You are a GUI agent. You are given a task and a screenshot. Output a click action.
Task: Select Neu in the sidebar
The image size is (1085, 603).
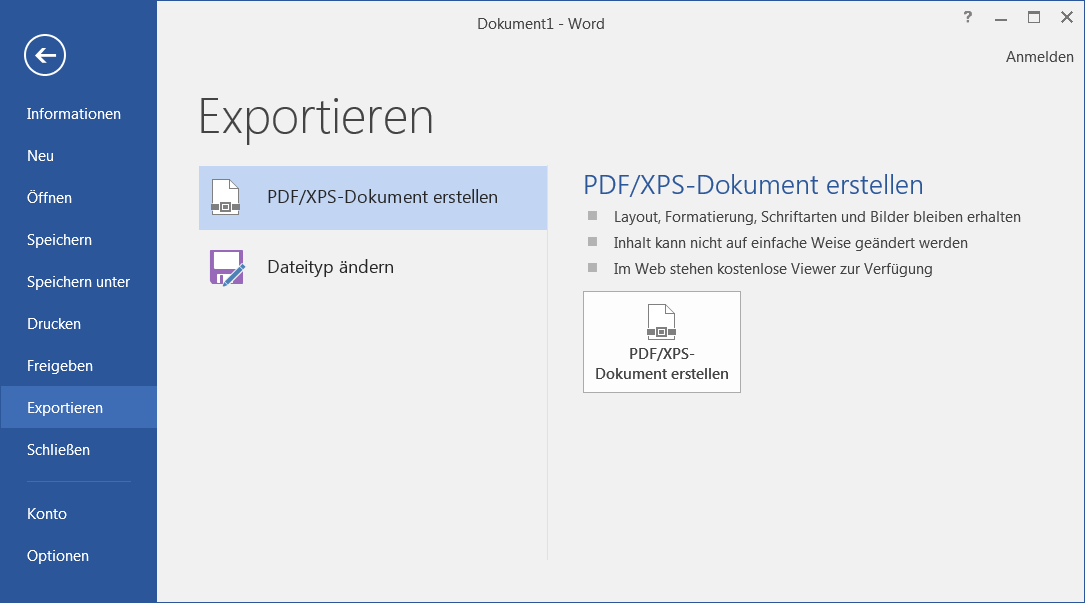click(x=41, y=156)
